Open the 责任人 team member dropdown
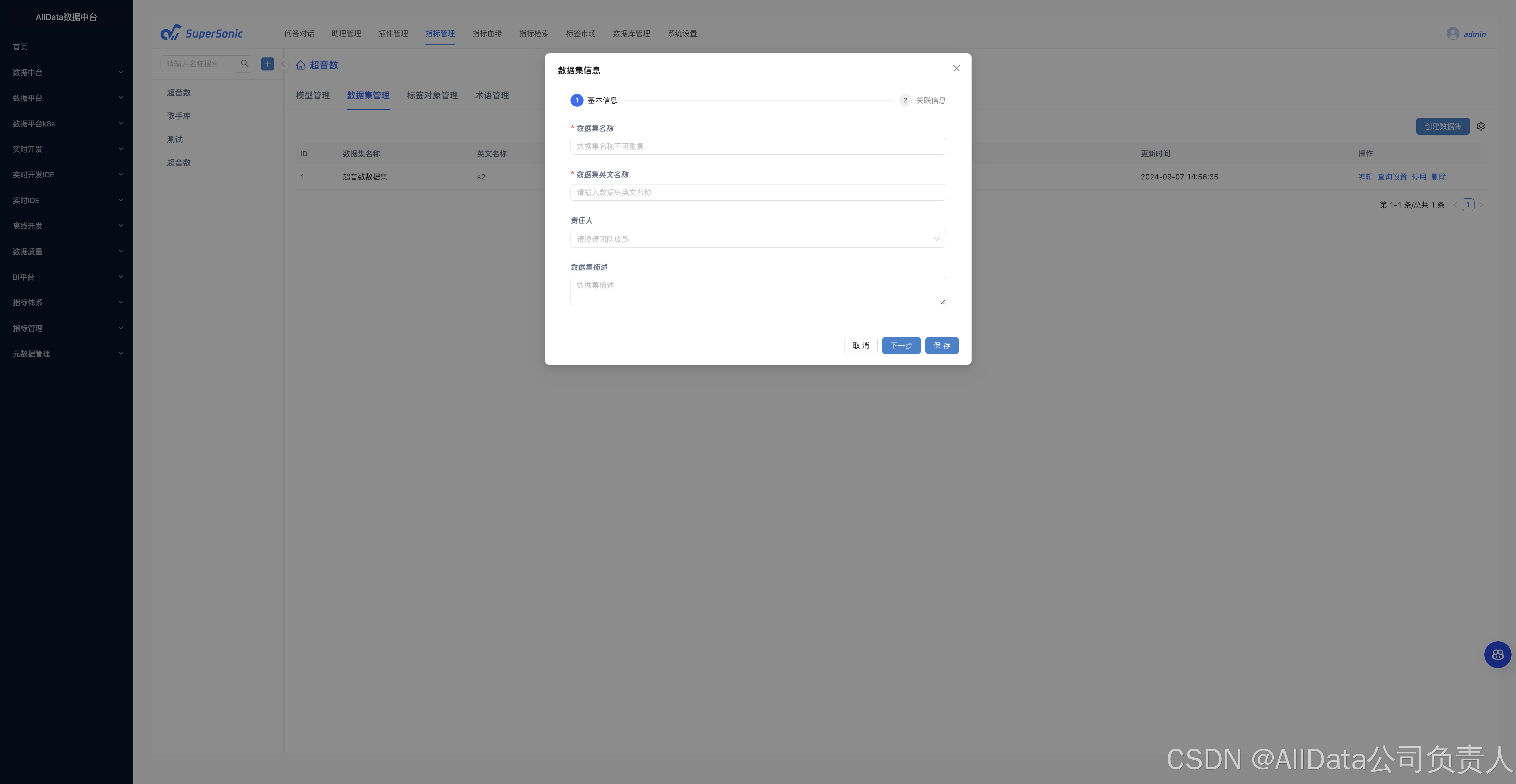The image size is (1516, 784). (x=757, y=240)
